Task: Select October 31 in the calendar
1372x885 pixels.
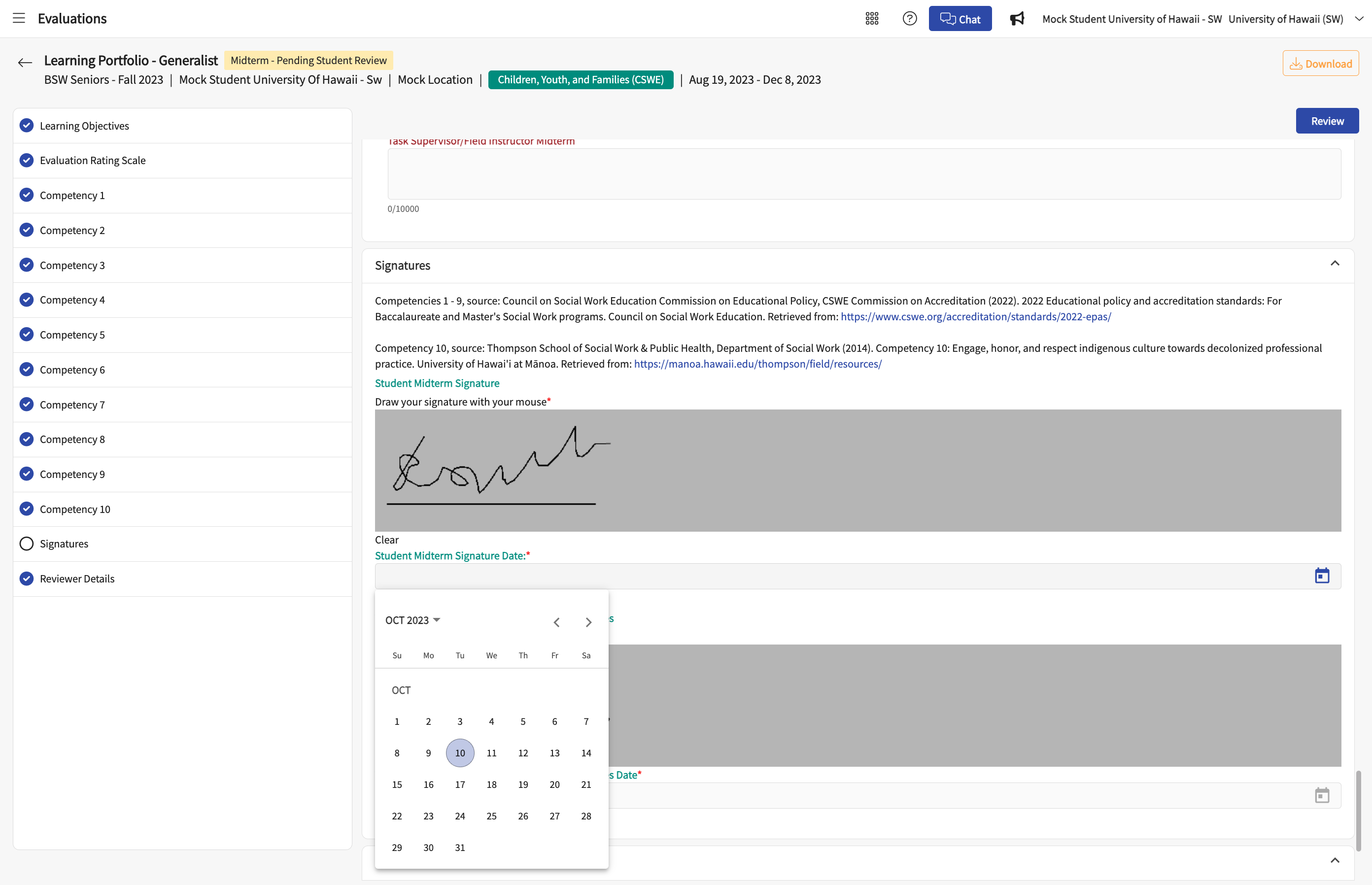Action: coord(460,848)
